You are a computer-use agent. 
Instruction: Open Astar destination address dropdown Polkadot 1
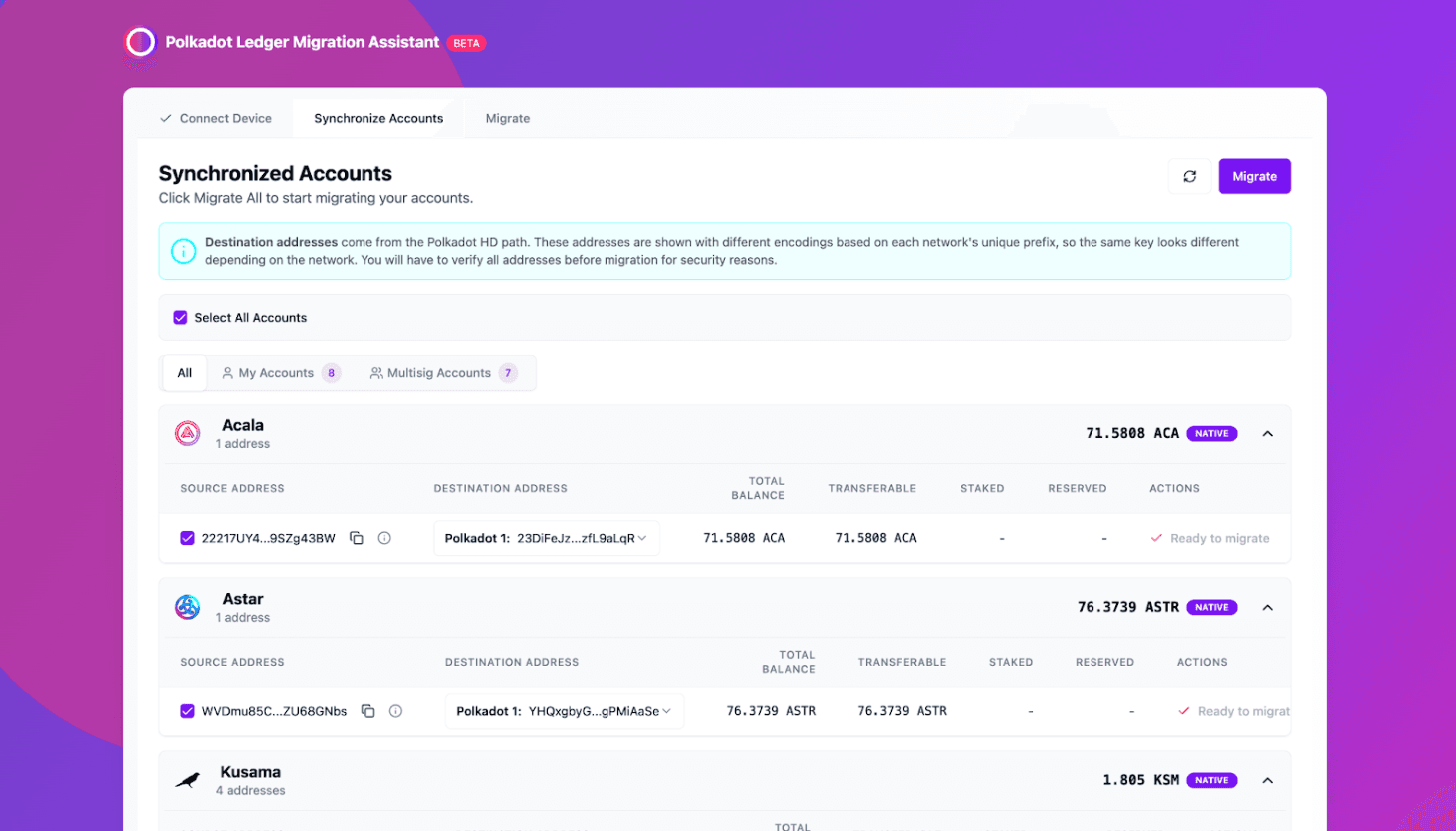[564, 711]
